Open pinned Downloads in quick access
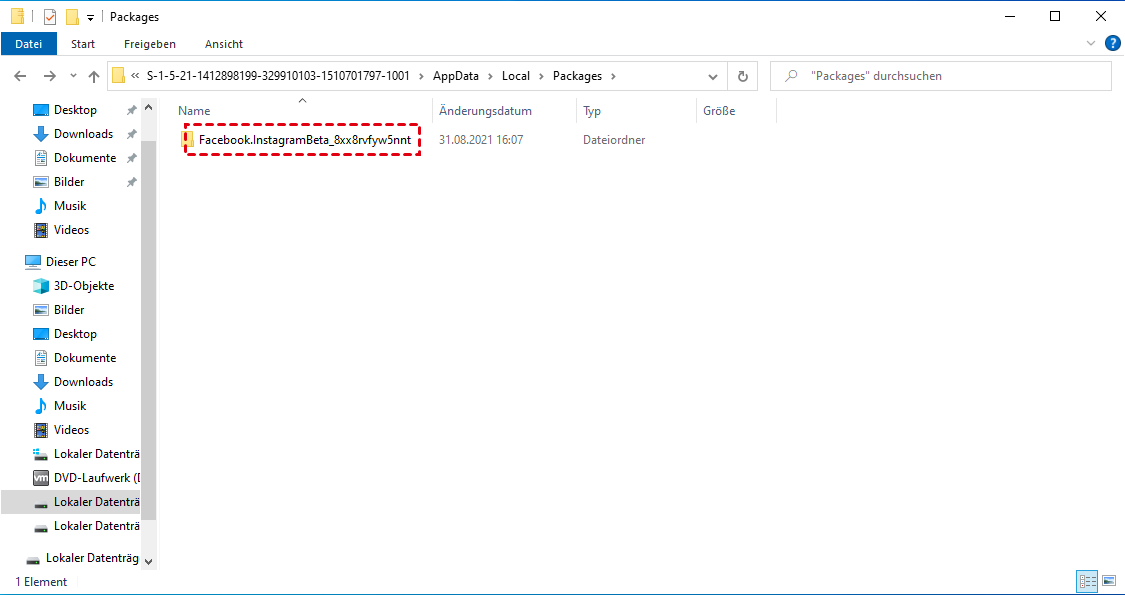 pos(83,133)
